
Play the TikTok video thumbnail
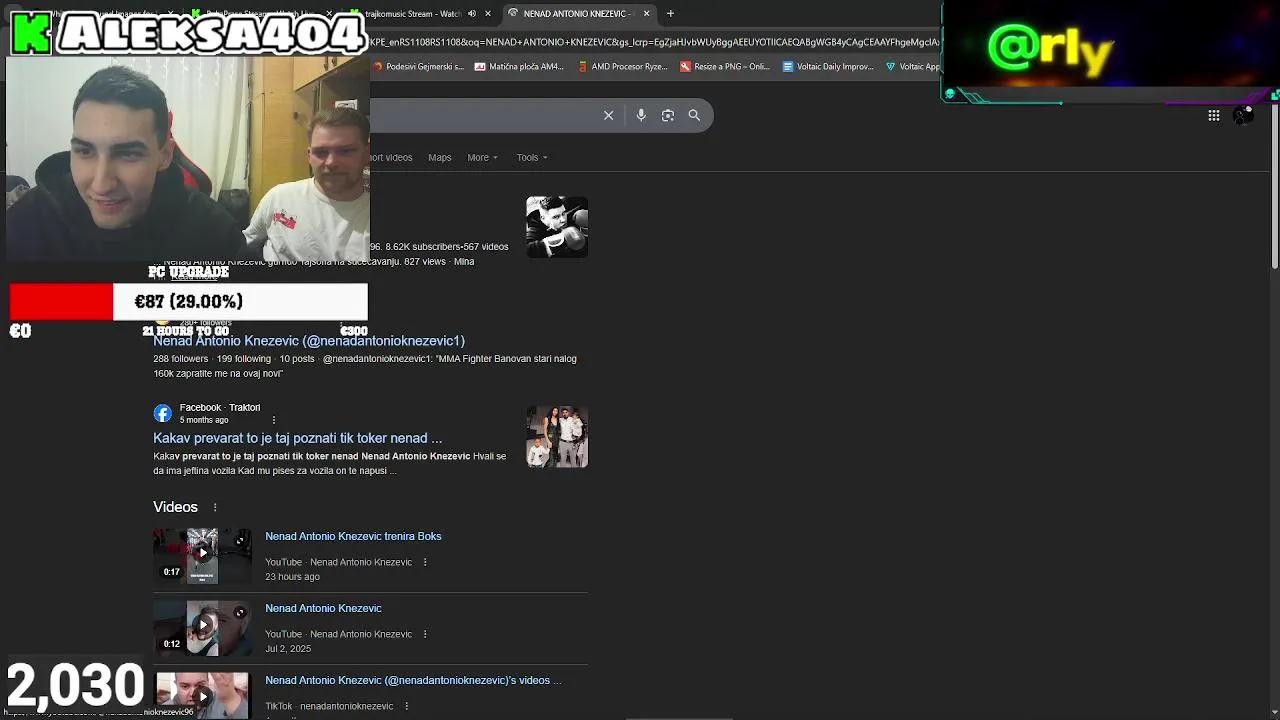click(x=202, y=695)
